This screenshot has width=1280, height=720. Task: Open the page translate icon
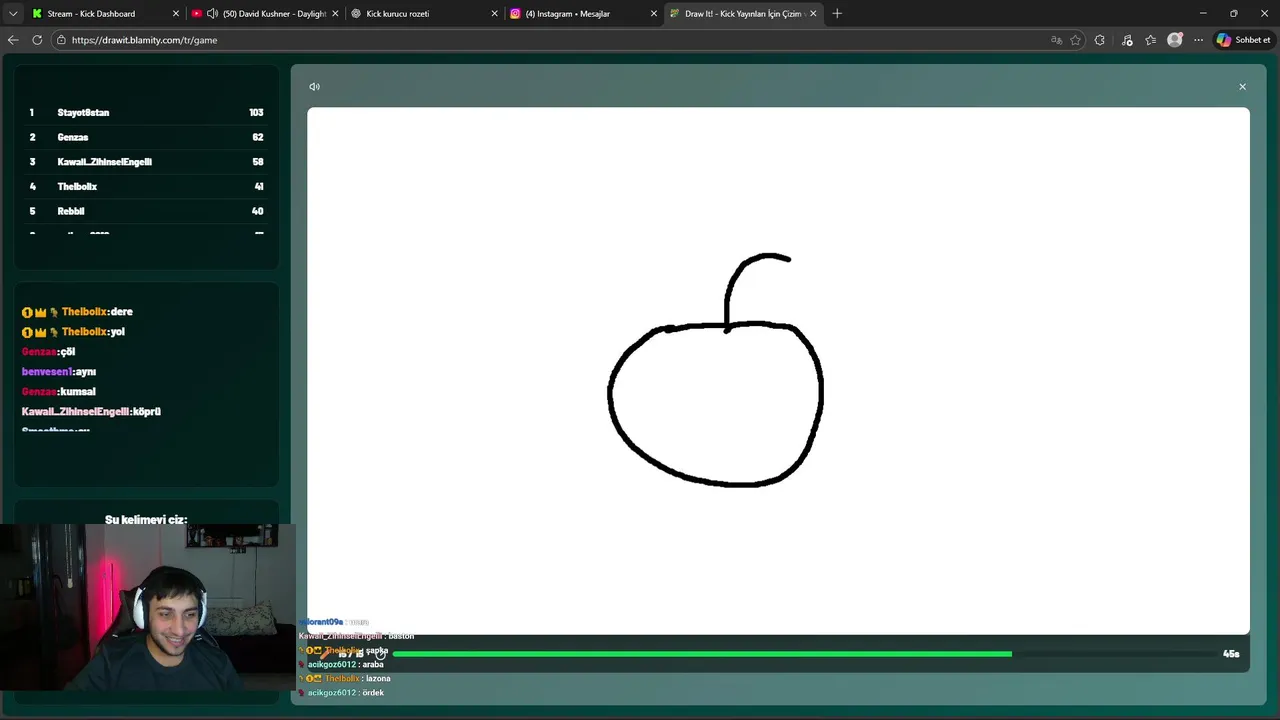[1056, 40]
